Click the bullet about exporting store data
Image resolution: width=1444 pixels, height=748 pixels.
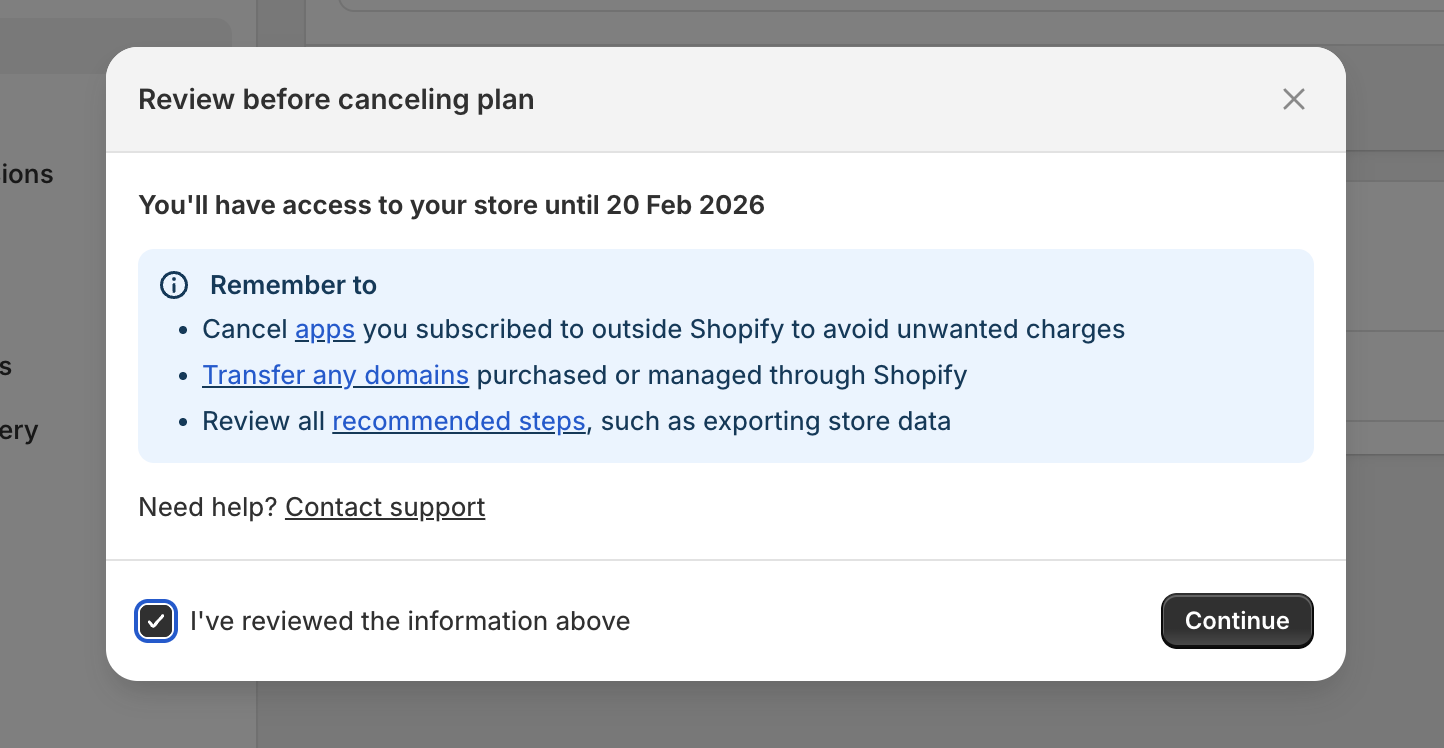point(577,421)
